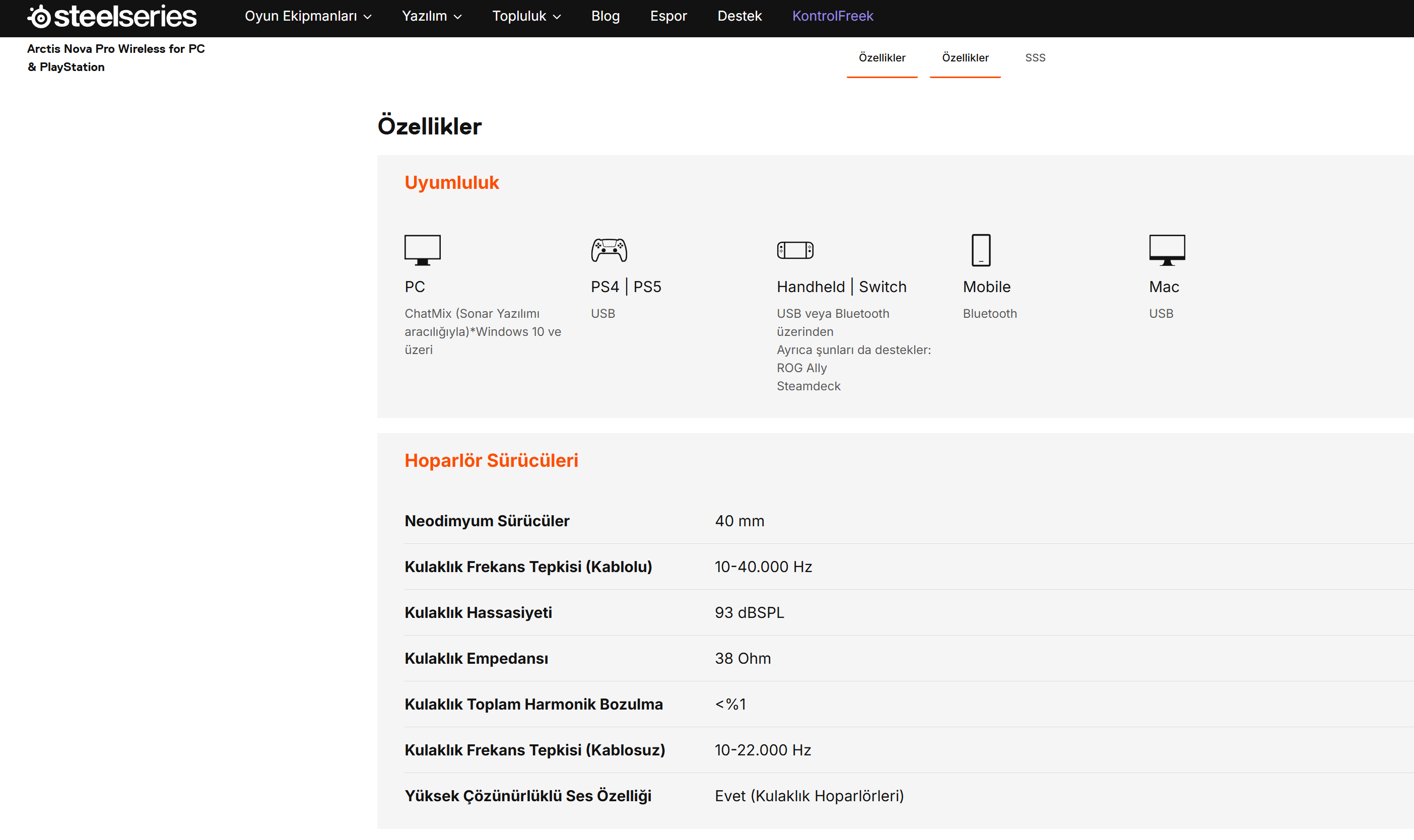Click the USB veya Bluetooth üzerinden text
Screen dimensions: 1414x840
click(833, 323)
